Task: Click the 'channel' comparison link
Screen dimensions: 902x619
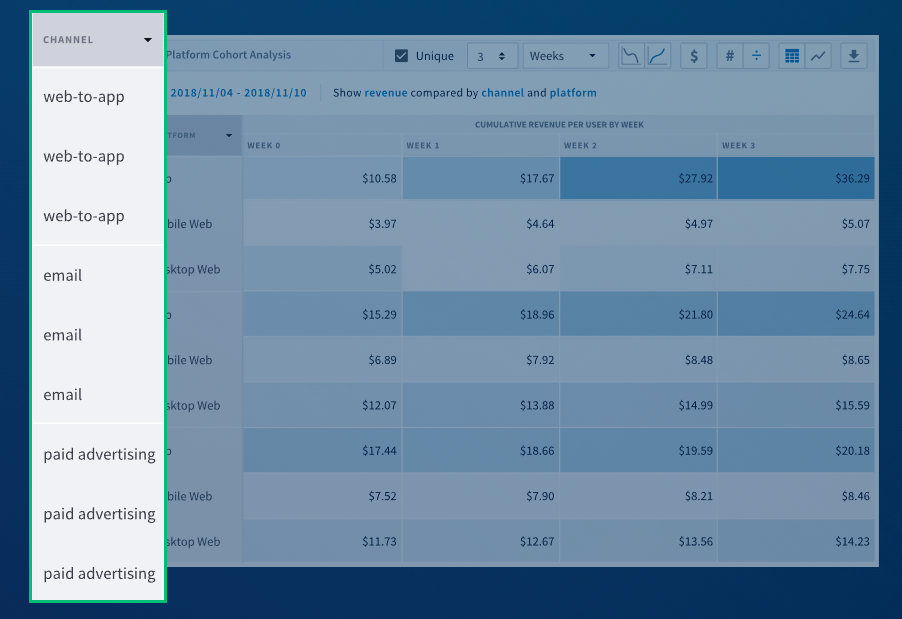Action: tap(502, 93)
